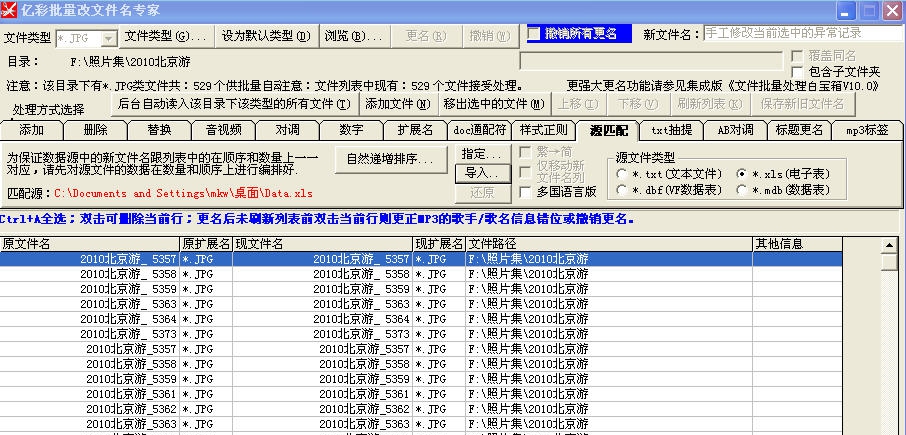
Task: Tick the 撤销所有更名 checkbox
Action: [x=534, y=34]
